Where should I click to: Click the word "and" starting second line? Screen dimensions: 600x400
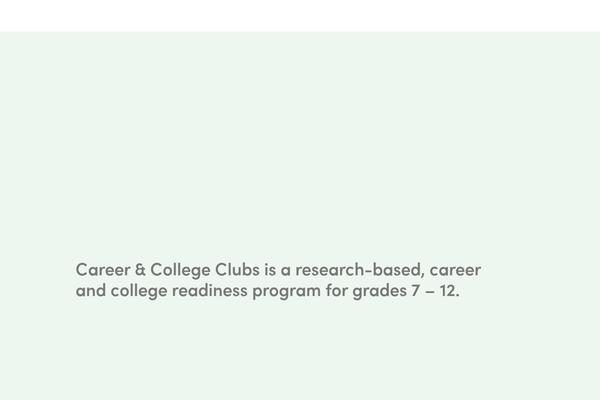pos(91,291)
